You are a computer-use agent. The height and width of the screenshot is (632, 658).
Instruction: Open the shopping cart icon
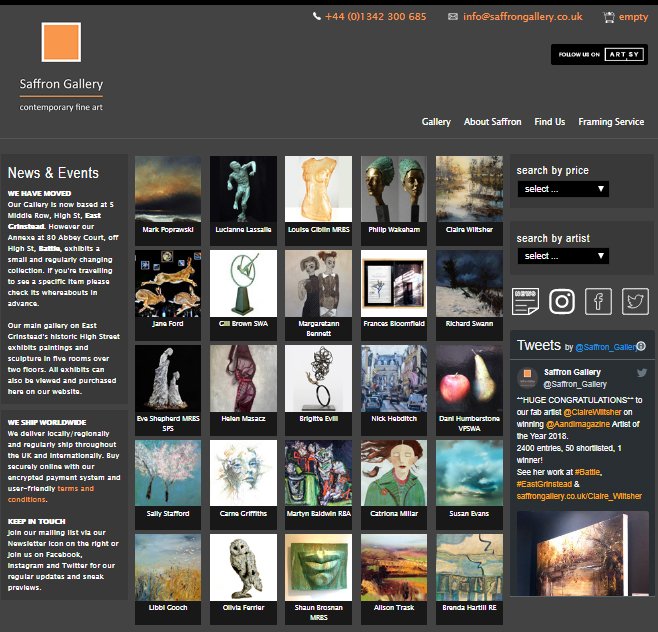[608, 17]
